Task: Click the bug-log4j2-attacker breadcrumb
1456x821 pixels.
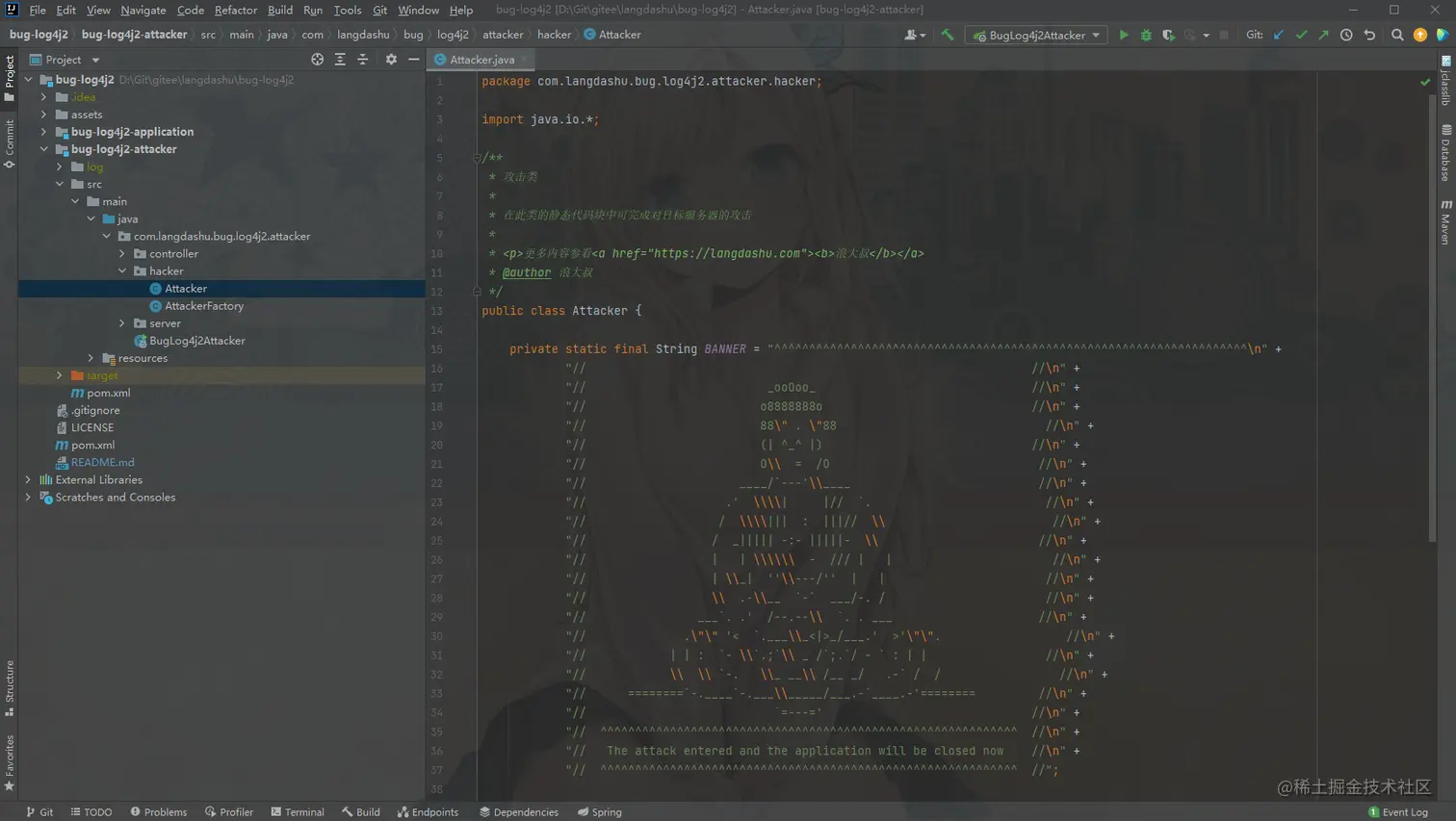Action: tap(134, 35)
